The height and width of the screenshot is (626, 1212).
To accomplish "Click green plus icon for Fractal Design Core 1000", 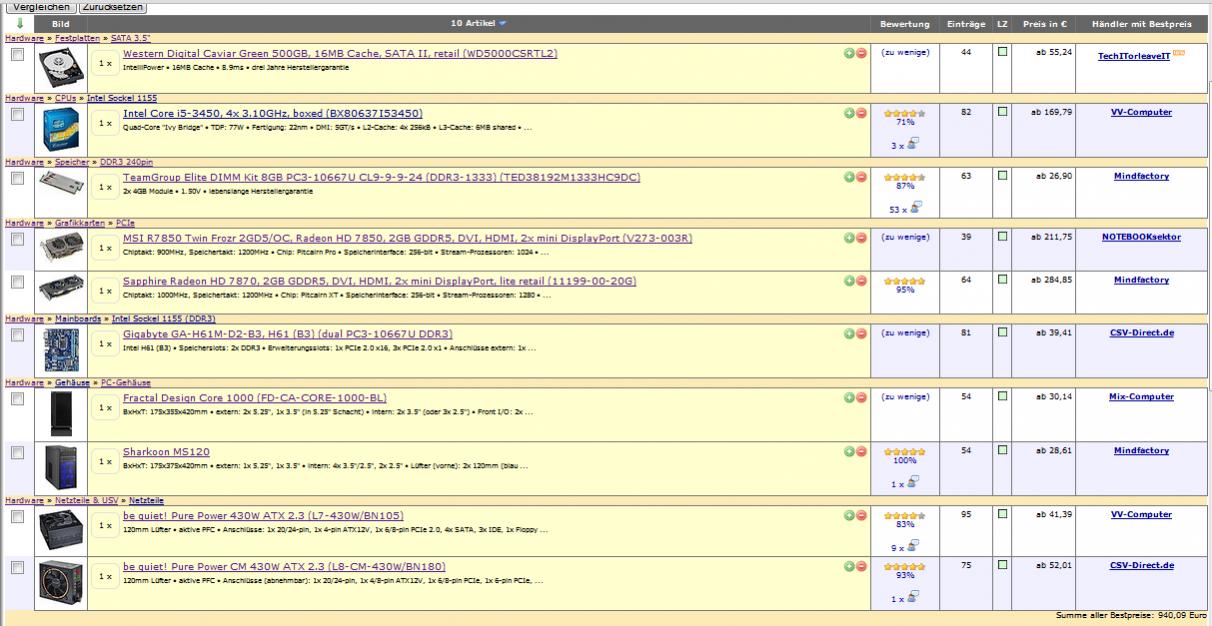I will click(849, 397).
